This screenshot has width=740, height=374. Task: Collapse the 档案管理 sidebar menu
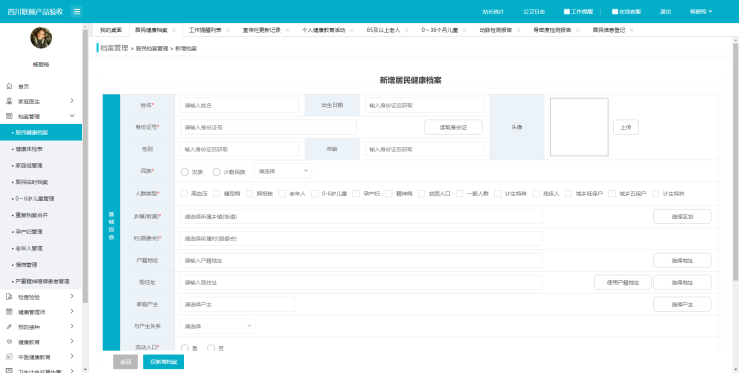point(72,116)
